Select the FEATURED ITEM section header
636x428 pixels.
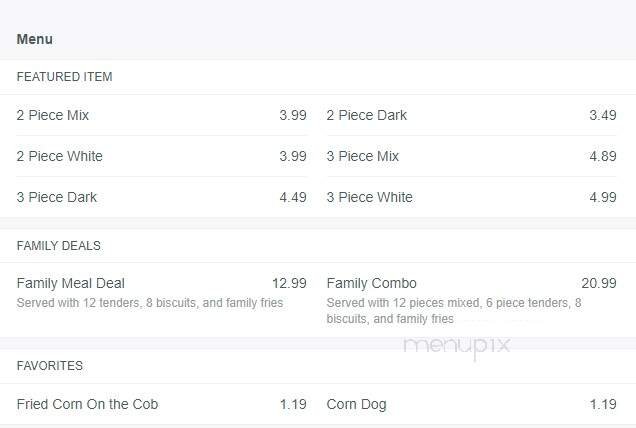click(64, 77)
